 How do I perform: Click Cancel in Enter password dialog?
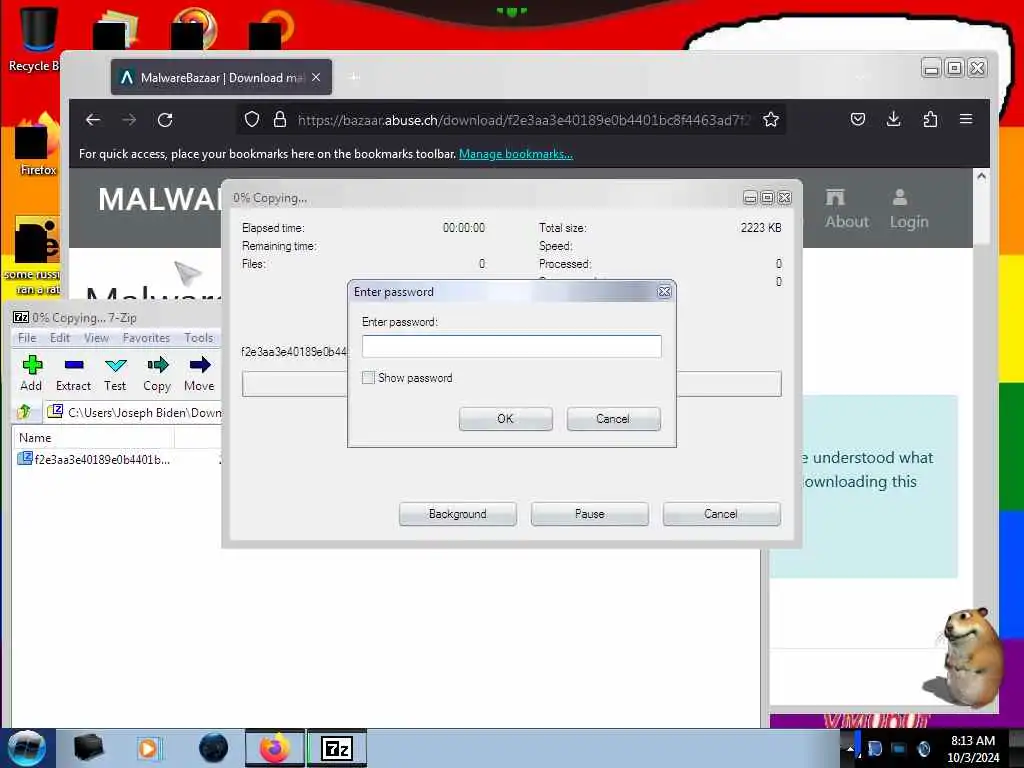pos(613,419)
